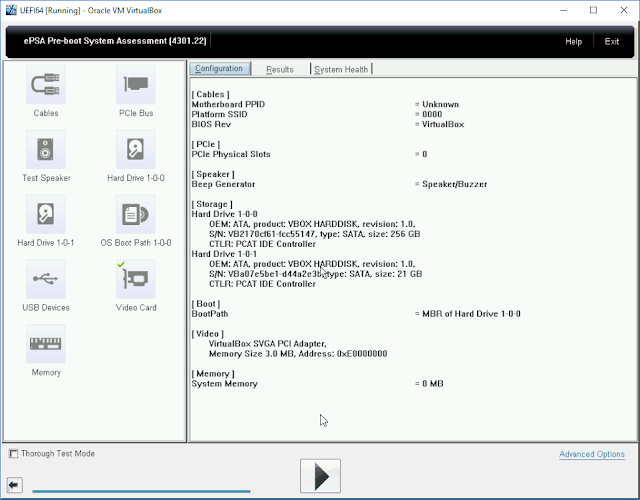Viewport: 640px width, 500px height.
Task: Click the back arrow button
Action: [x=14, y=485]
